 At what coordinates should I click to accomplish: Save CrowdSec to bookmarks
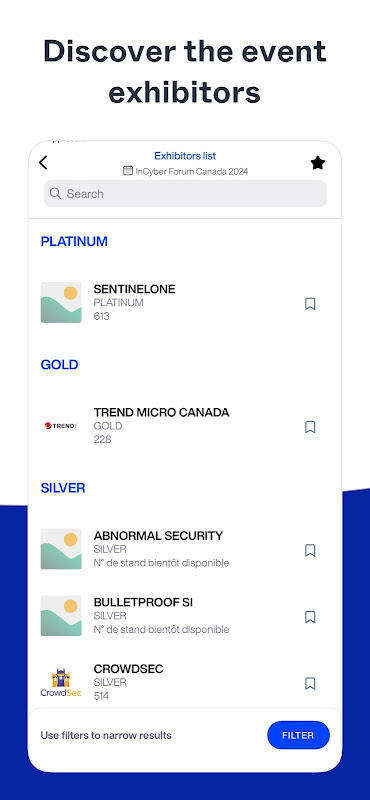310,683
